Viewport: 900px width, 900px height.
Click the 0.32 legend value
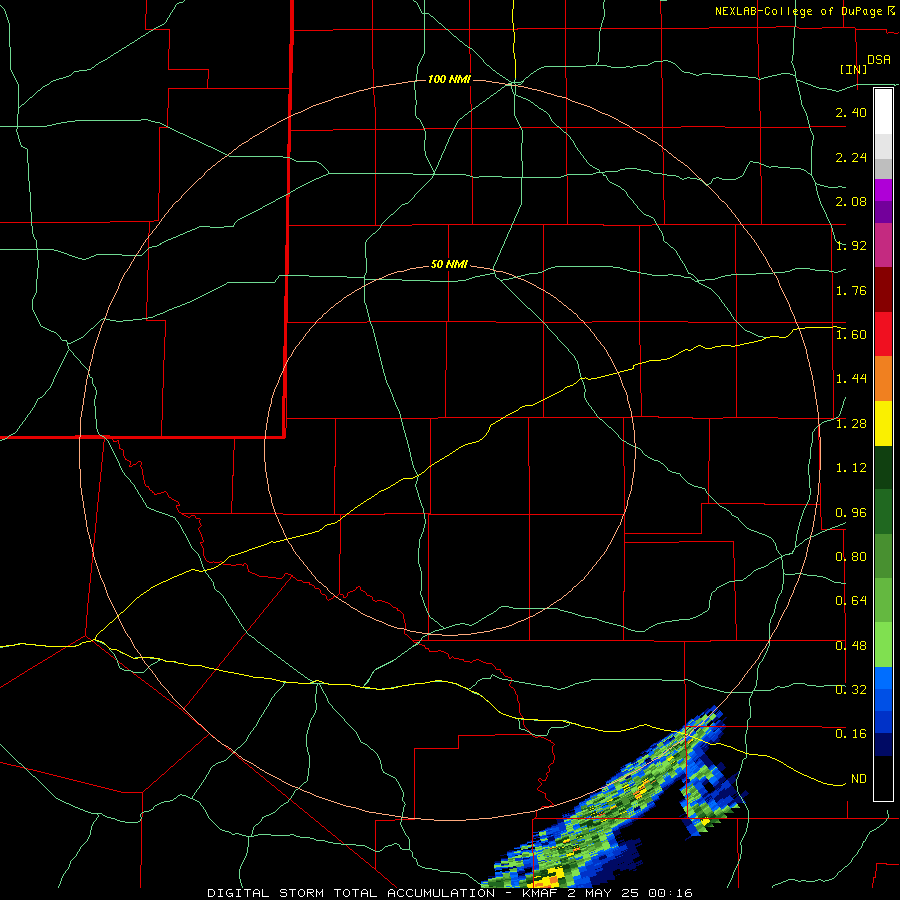[851, 690]
